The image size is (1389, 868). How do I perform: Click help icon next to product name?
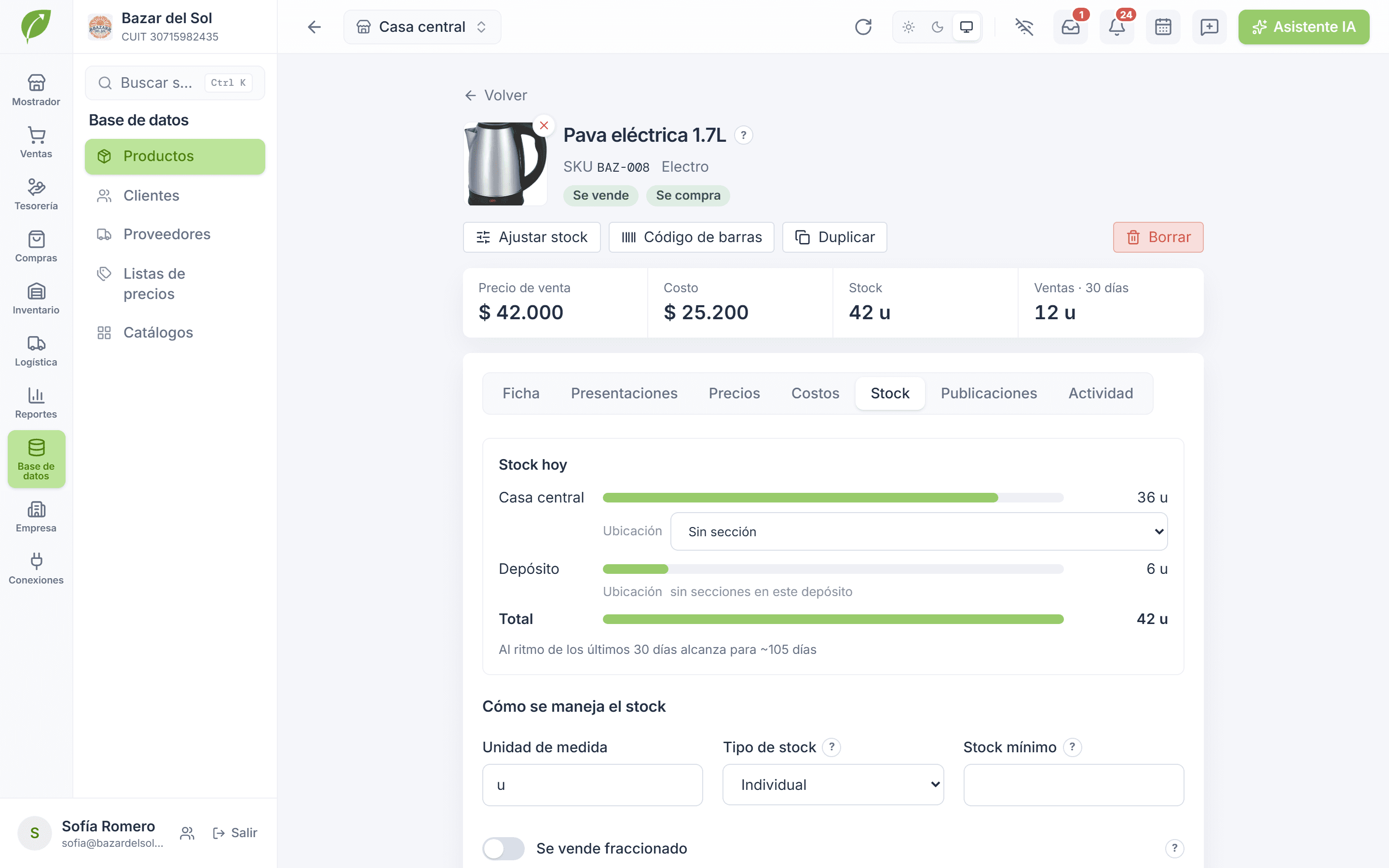coord(743,136)
